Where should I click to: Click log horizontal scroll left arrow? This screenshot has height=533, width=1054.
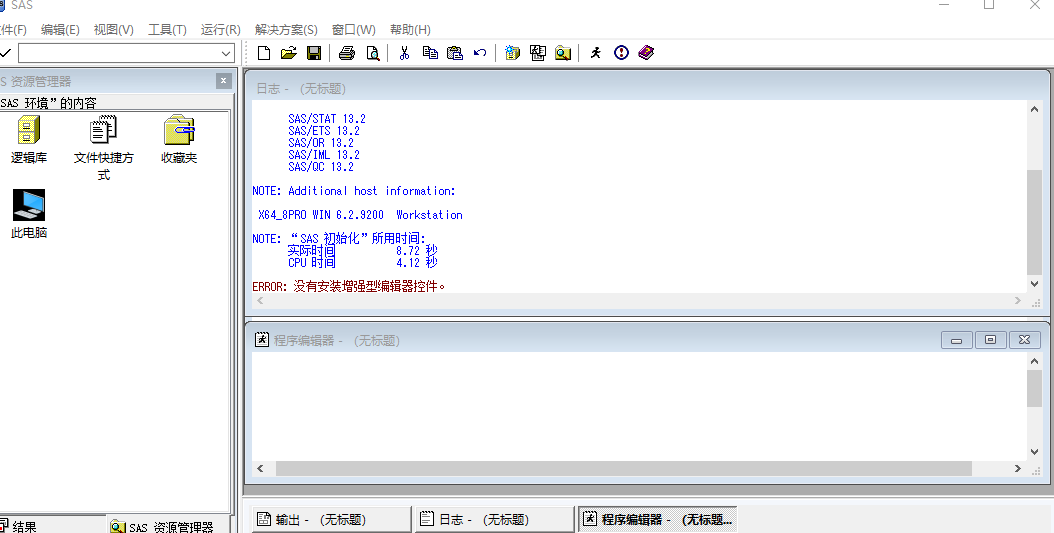260,300
